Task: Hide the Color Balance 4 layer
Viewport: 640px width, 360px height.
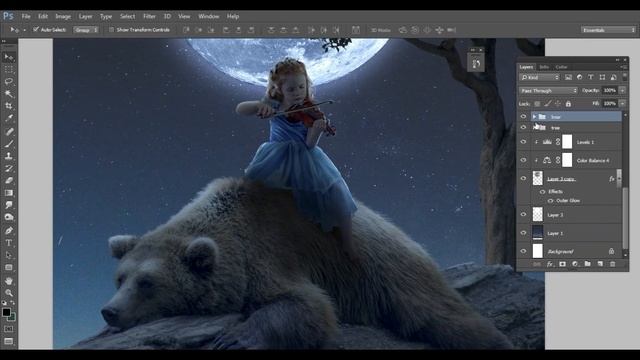Action: click(x=523, y=160)
